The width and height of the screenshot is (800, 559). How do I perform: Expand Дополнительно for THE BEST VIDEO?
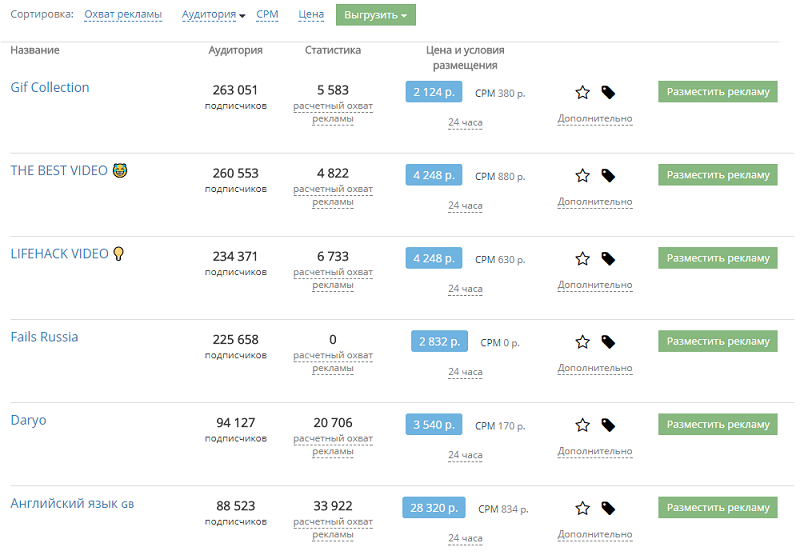(595, 202)
